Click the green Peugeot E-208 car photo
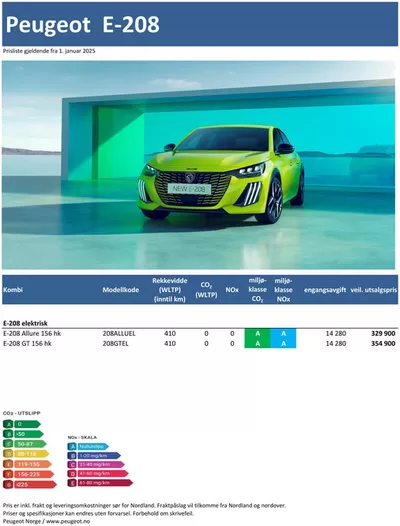Viewport: 400px width, 526px height. (198, 165)
